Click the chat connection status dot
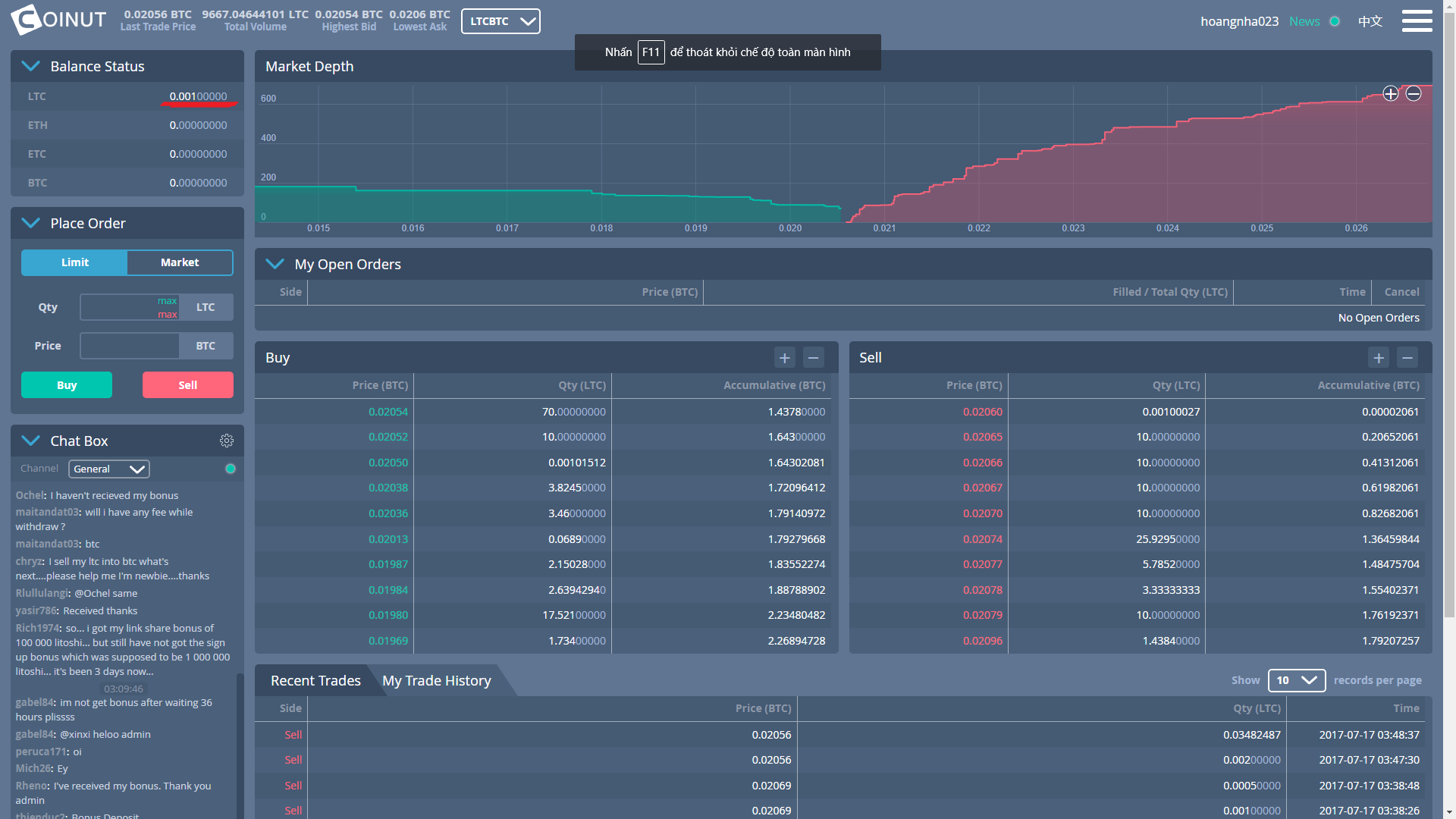 [x=231, y=469]
